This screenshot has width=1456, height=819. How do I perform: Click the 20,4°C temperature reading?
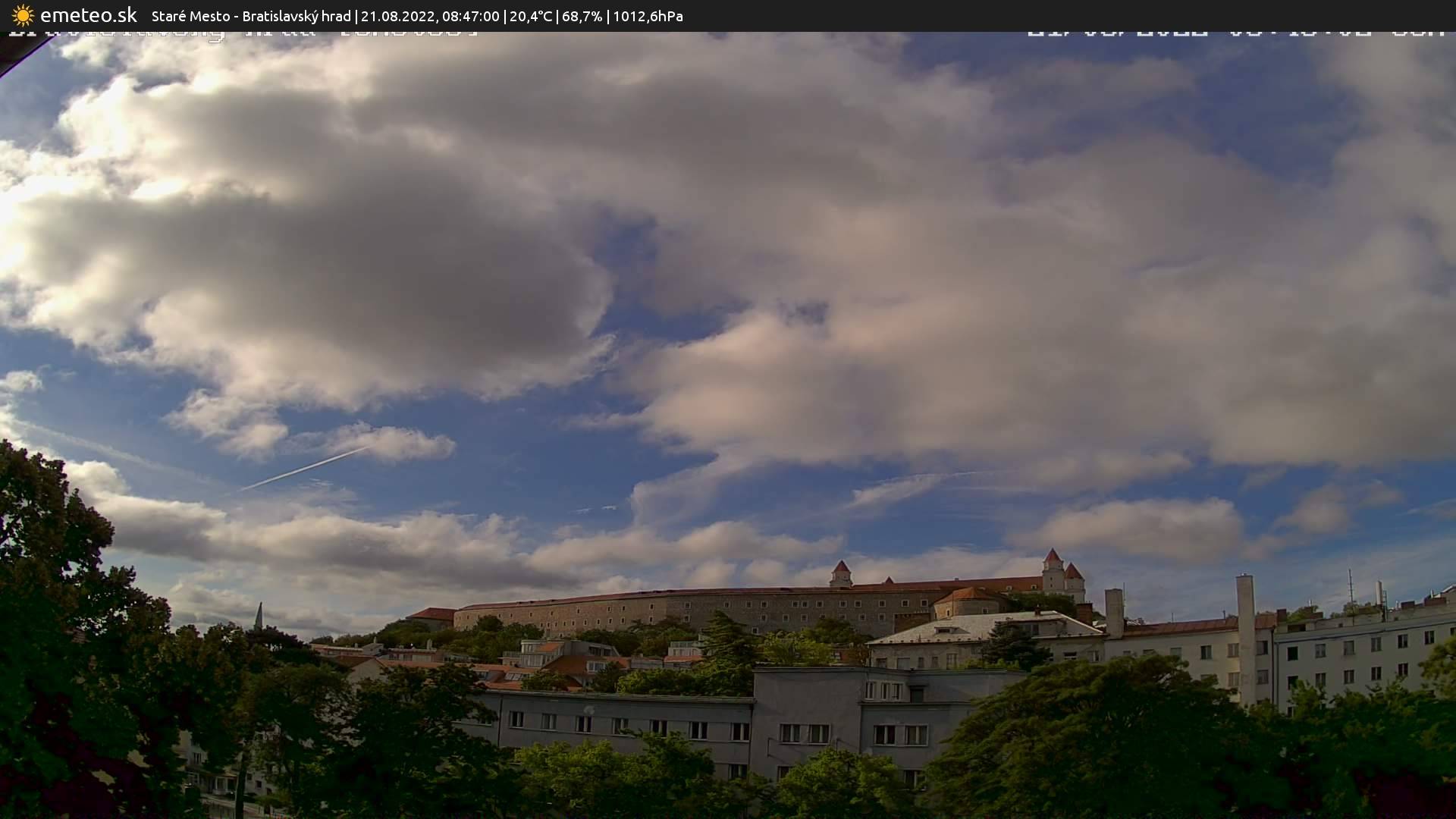(531, 16)
